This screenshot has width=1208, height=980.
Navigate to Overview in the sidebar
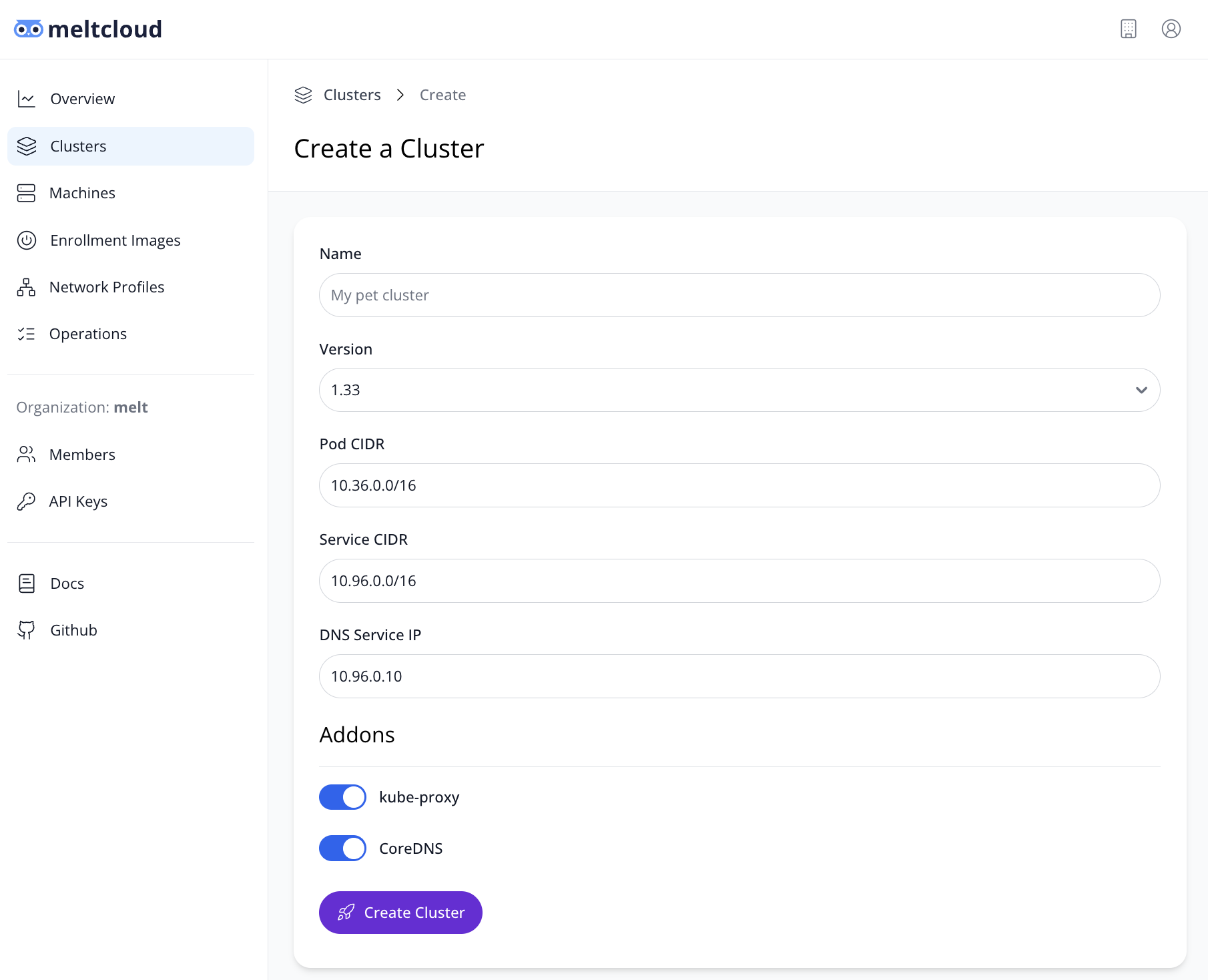point(82,98)
